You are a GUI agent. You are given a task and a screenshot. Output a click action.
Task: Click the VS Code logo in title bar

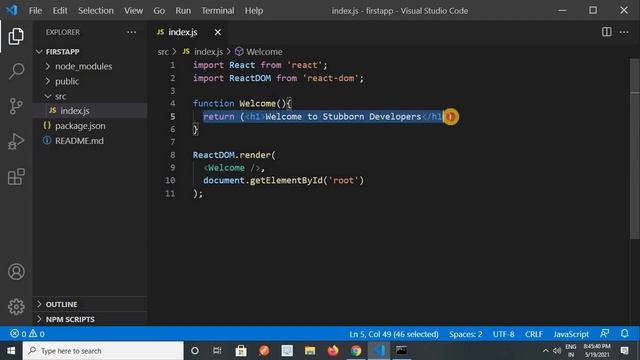point(12,10)
